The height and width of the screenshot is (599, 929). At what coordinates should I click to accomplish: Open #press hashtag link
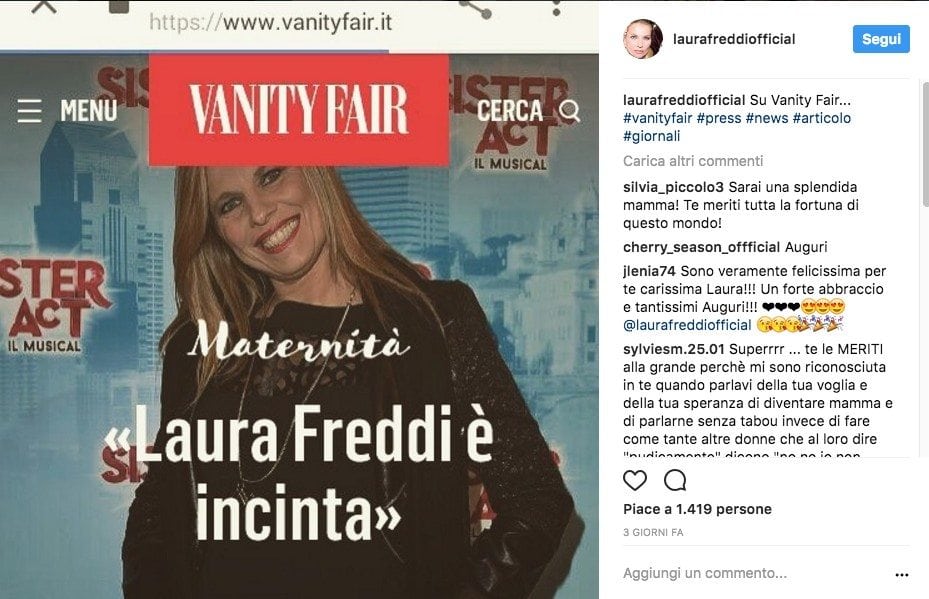coord(719,118)
